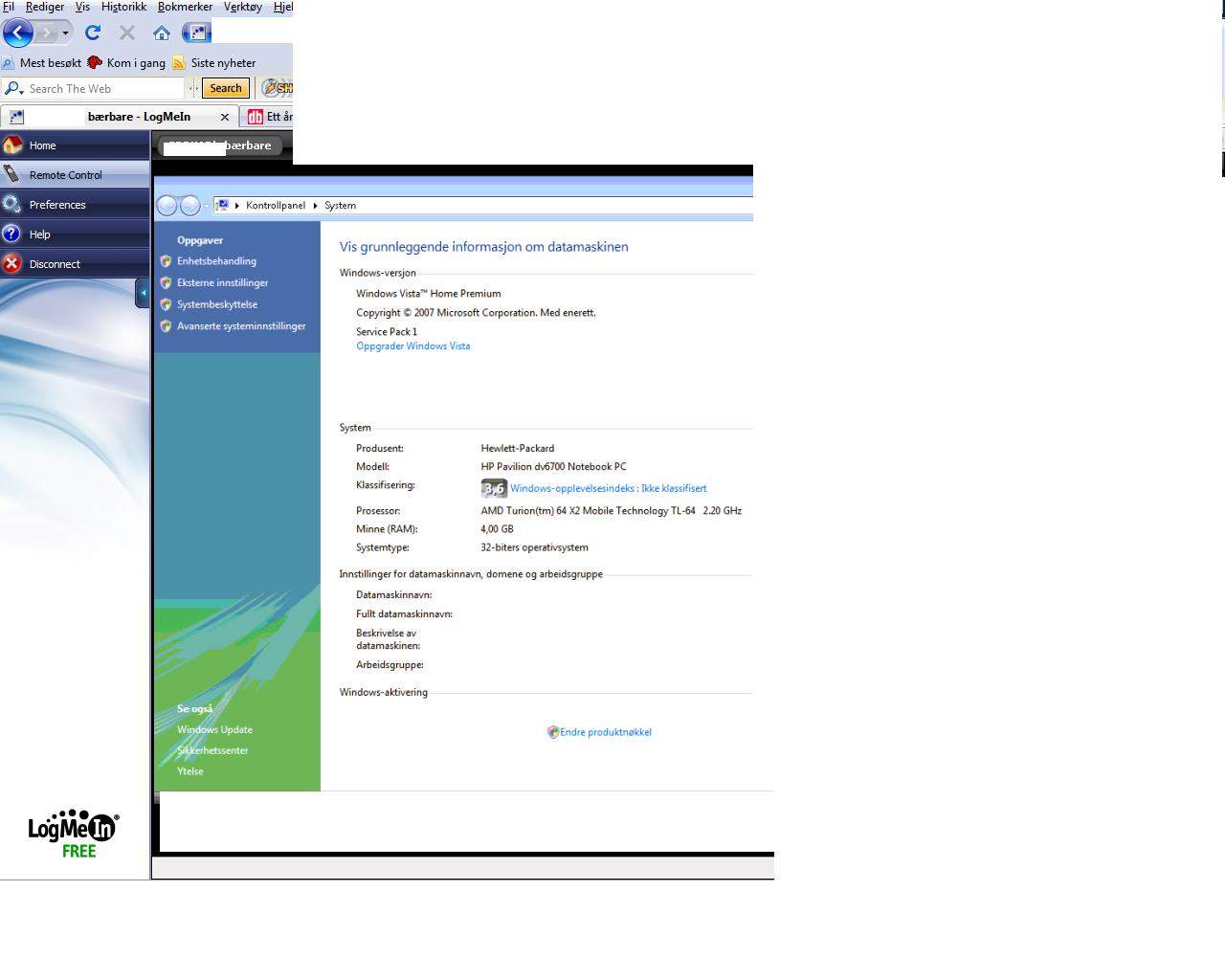The width and height of the screenshot is (1225, 980).
Task: Open Preferences in LogMeIn sidebar
Action: 75,205
